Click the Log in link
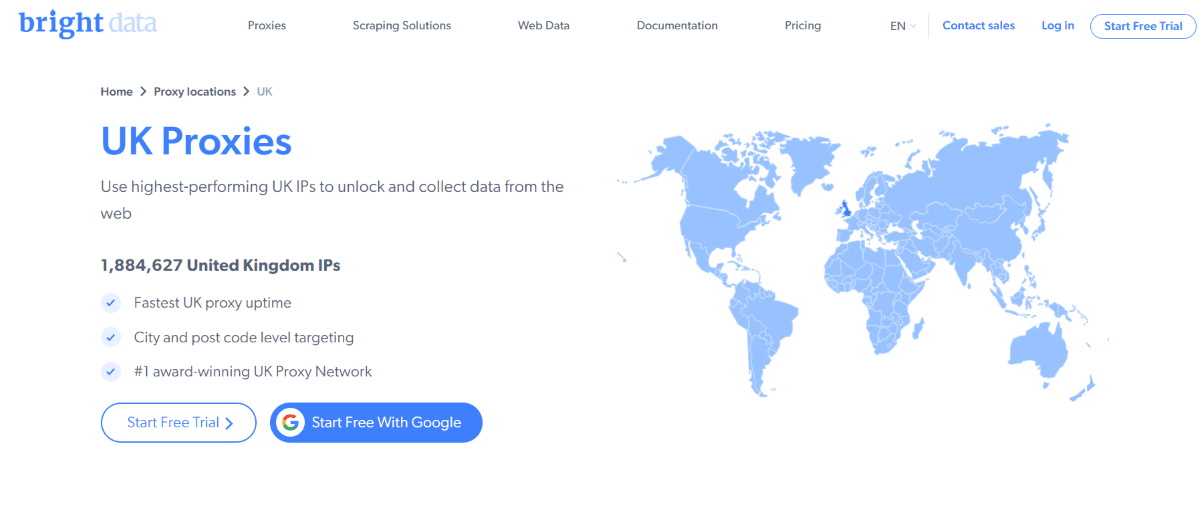The image size is (1200, 527). coord(1058,26)
